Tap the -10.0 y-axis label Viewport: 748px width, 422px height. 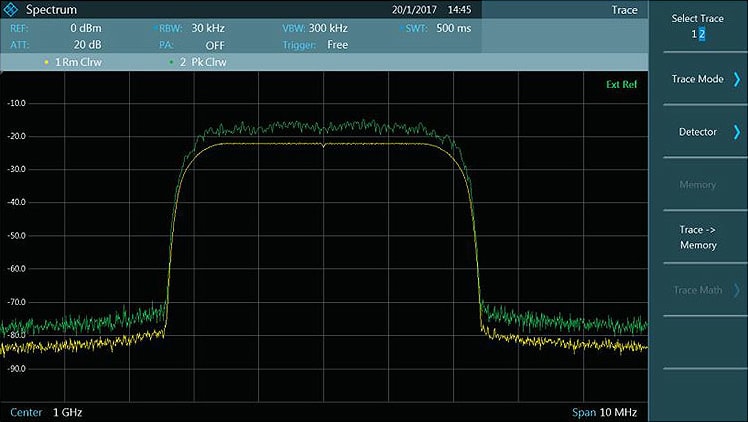(17, 103)
